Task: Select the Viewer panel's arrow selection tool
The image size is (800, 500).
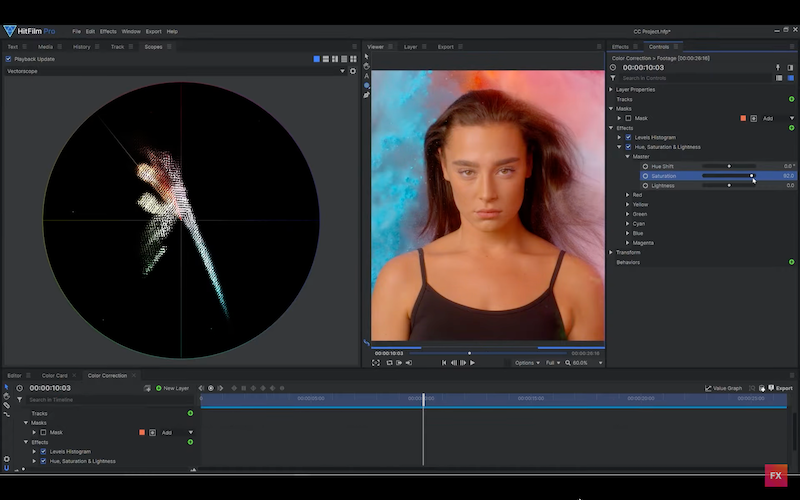Action: tap(366, 57)
